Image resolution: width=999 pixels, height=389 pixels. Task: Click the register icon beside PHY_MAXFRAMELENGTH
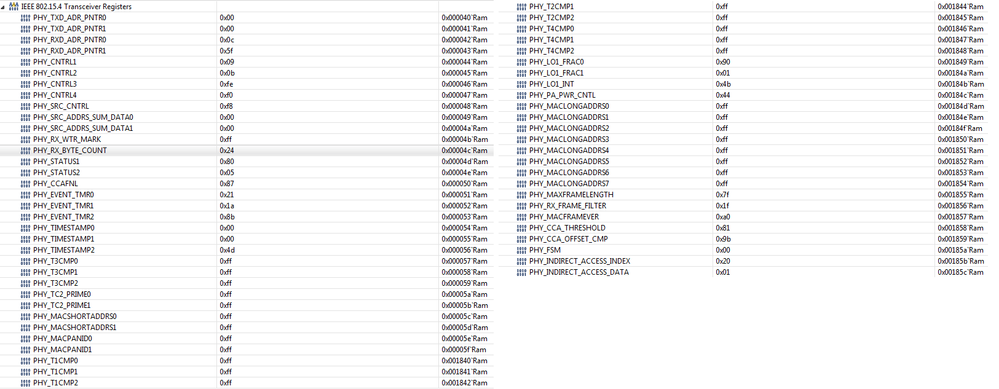(x=522, y=194)
